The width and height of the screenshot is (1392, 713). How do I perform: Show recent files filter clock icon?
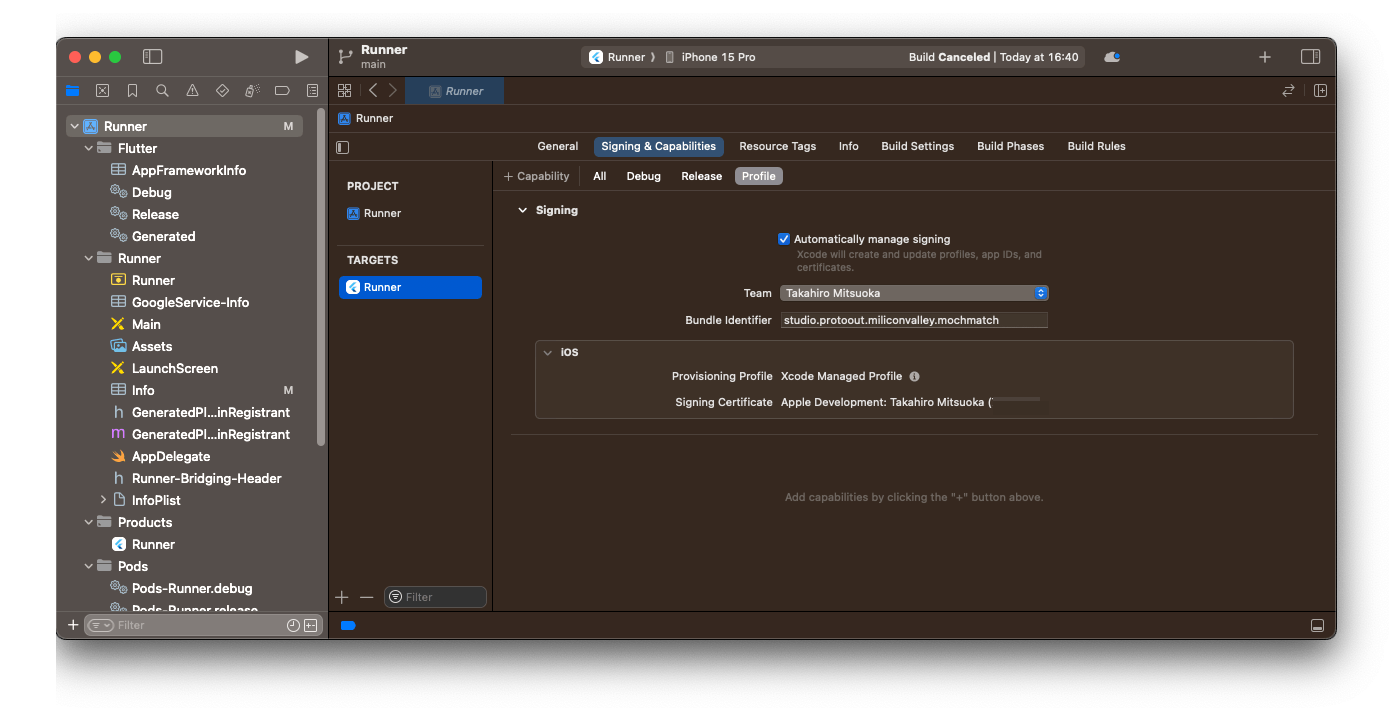[293, 625]
